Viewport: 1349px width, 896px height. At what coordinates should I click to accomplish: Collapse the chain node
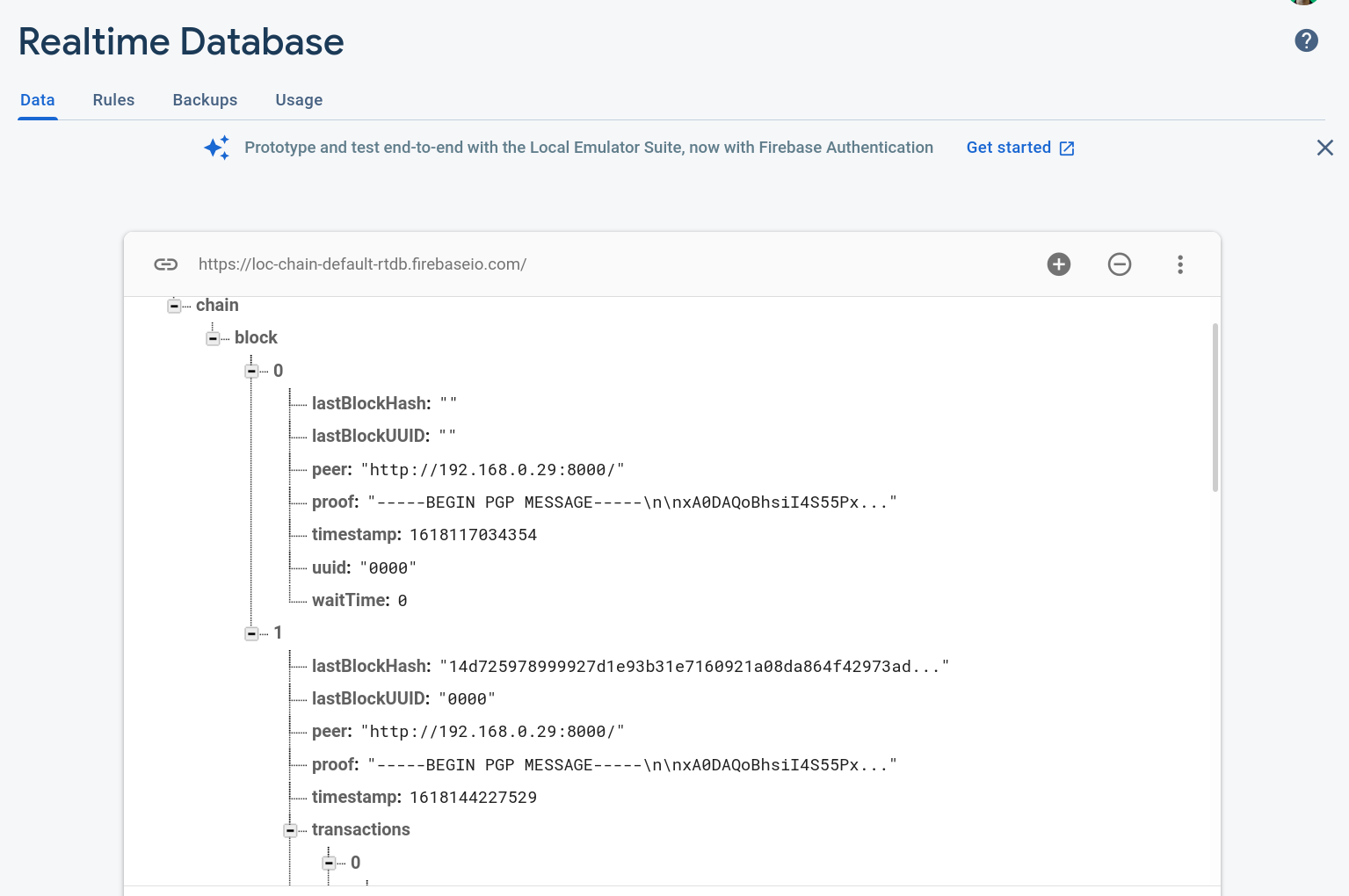point(174,306)
